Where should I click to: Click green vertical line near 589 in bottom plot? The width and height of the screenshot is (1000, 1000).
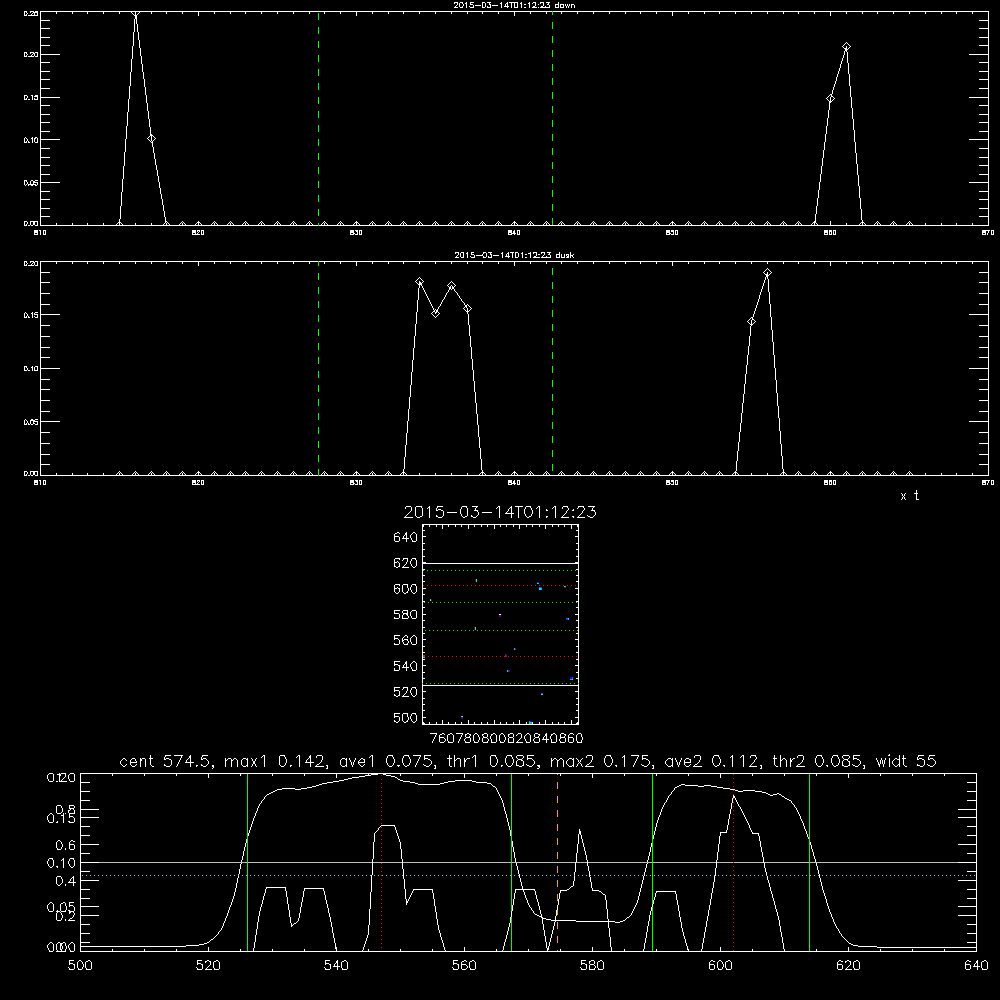652,862
